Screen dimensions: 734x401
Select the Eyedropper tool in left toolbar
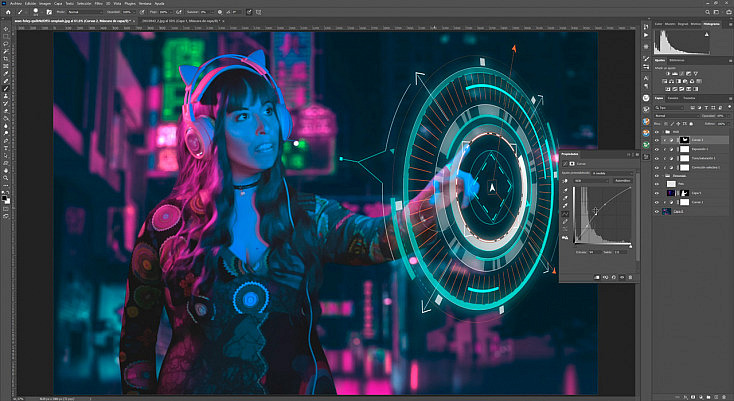pyautogui.click(x=7, y=73)
